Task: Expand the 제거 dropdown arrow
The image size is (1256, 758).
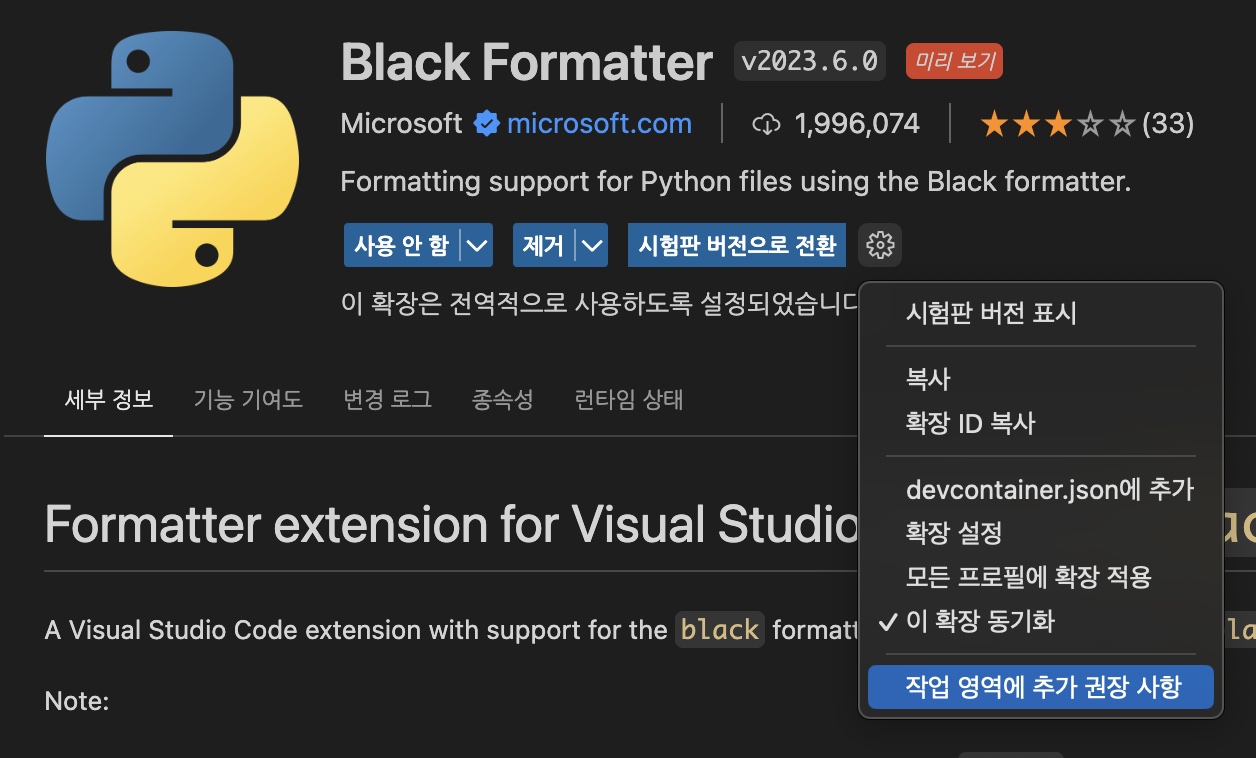Action: point(592,245)
